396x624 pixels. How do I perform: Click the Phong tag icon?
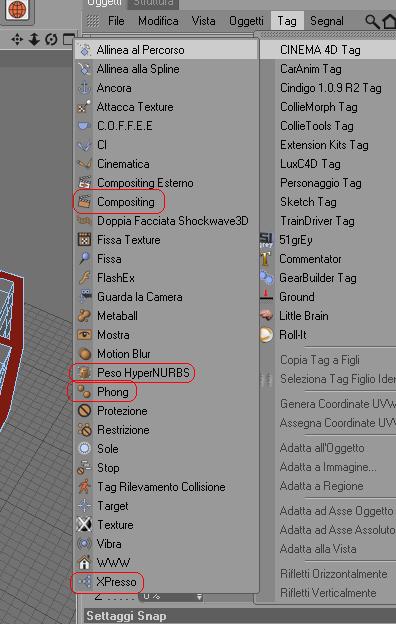(84, 392)
